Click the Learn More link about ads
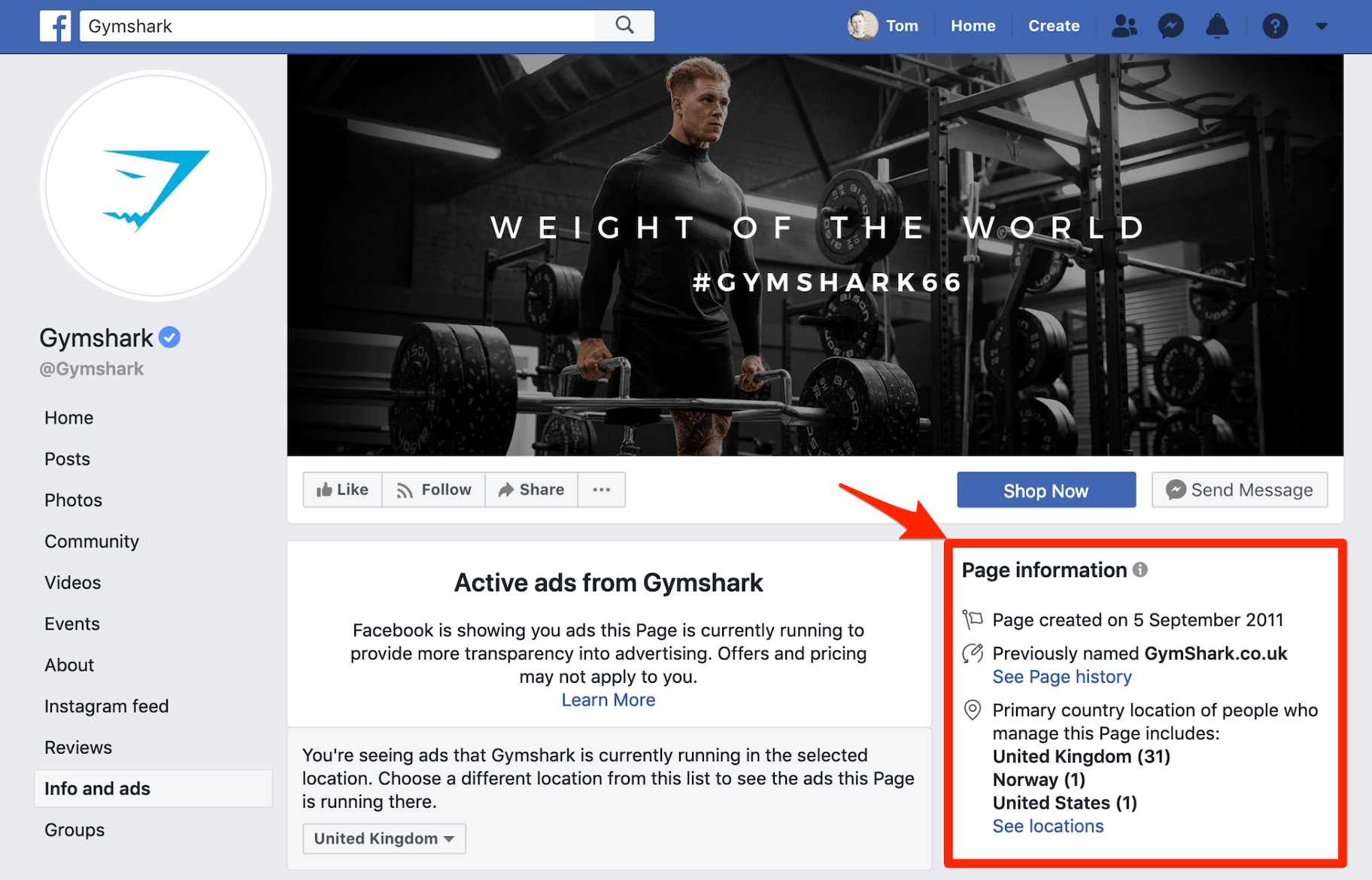 pos(608,699)
